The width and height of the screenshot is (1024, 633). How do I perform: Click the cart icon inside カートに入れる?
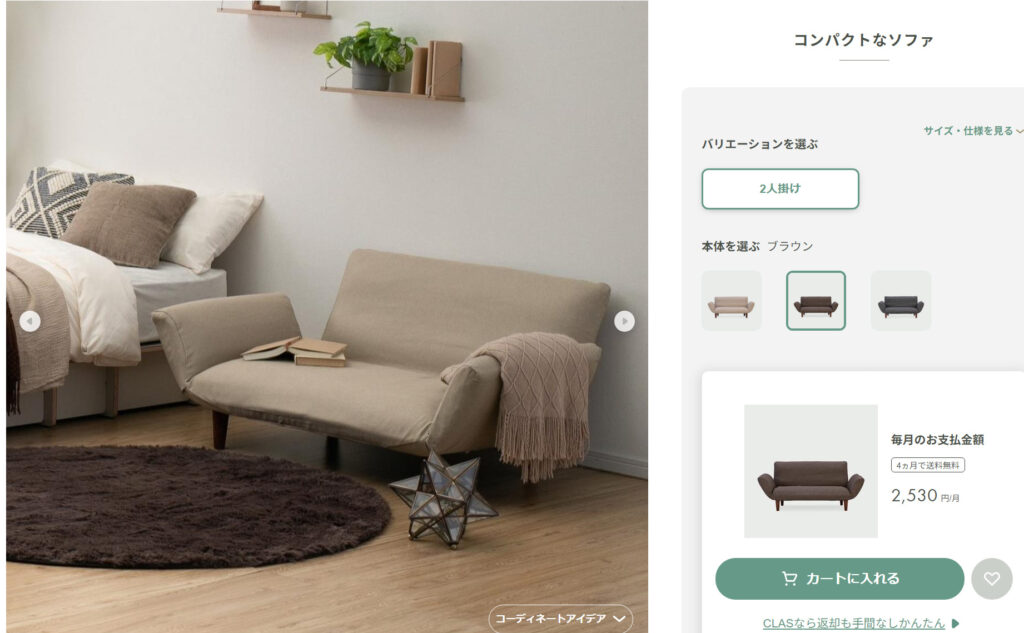790,578
